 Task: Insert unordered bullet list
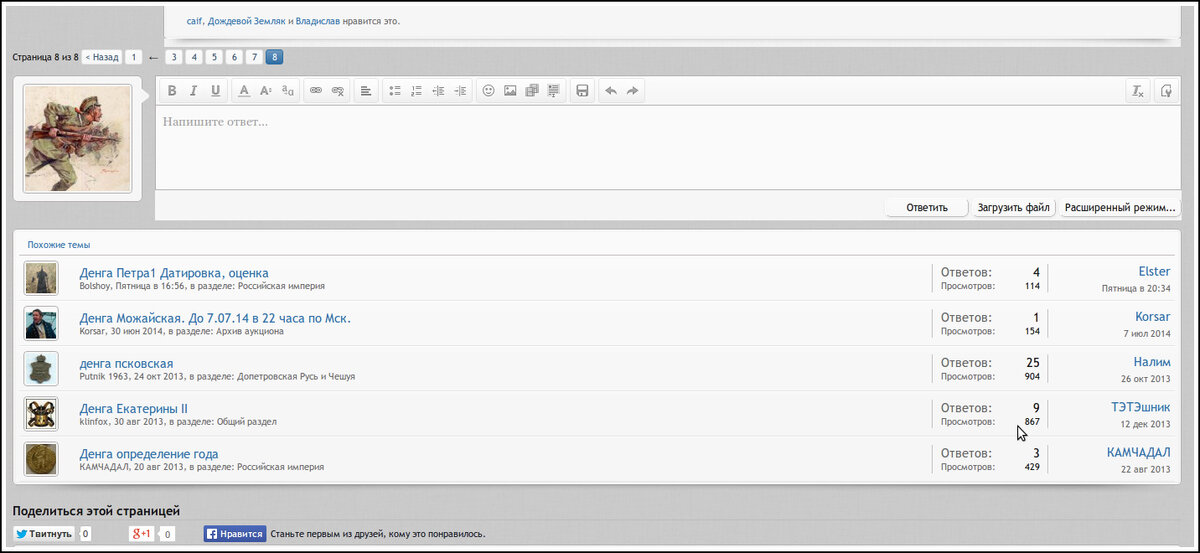click(x=395, y=91)
